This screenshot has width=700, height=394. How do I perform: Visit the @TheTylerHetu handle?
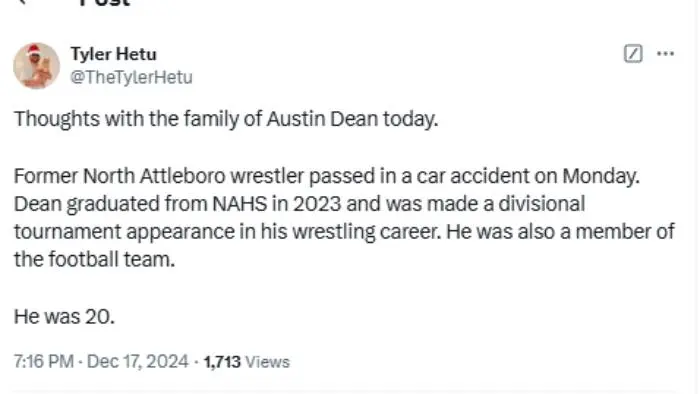[131, 77]
